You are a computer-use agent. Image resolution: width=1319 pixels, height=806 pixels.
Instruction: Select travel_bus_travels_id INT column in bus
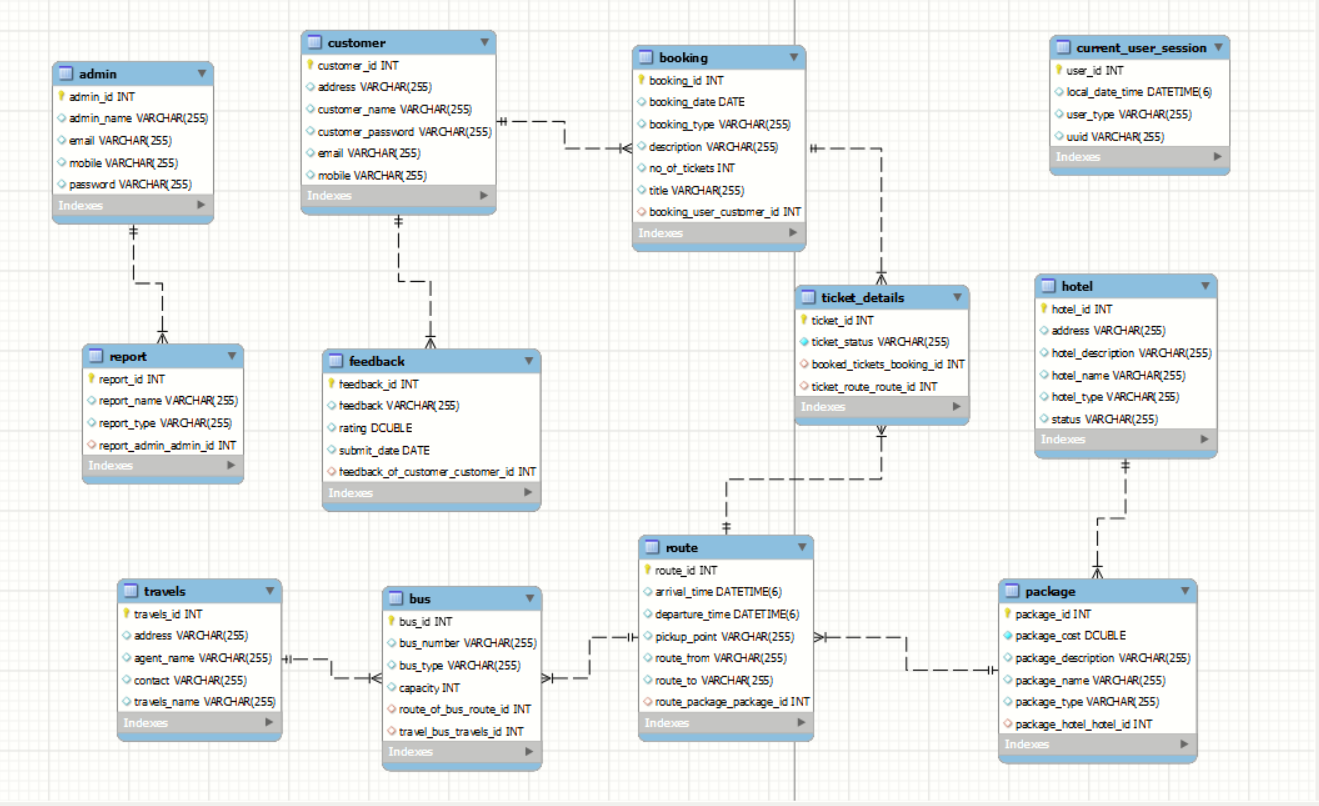pos(462,731)
